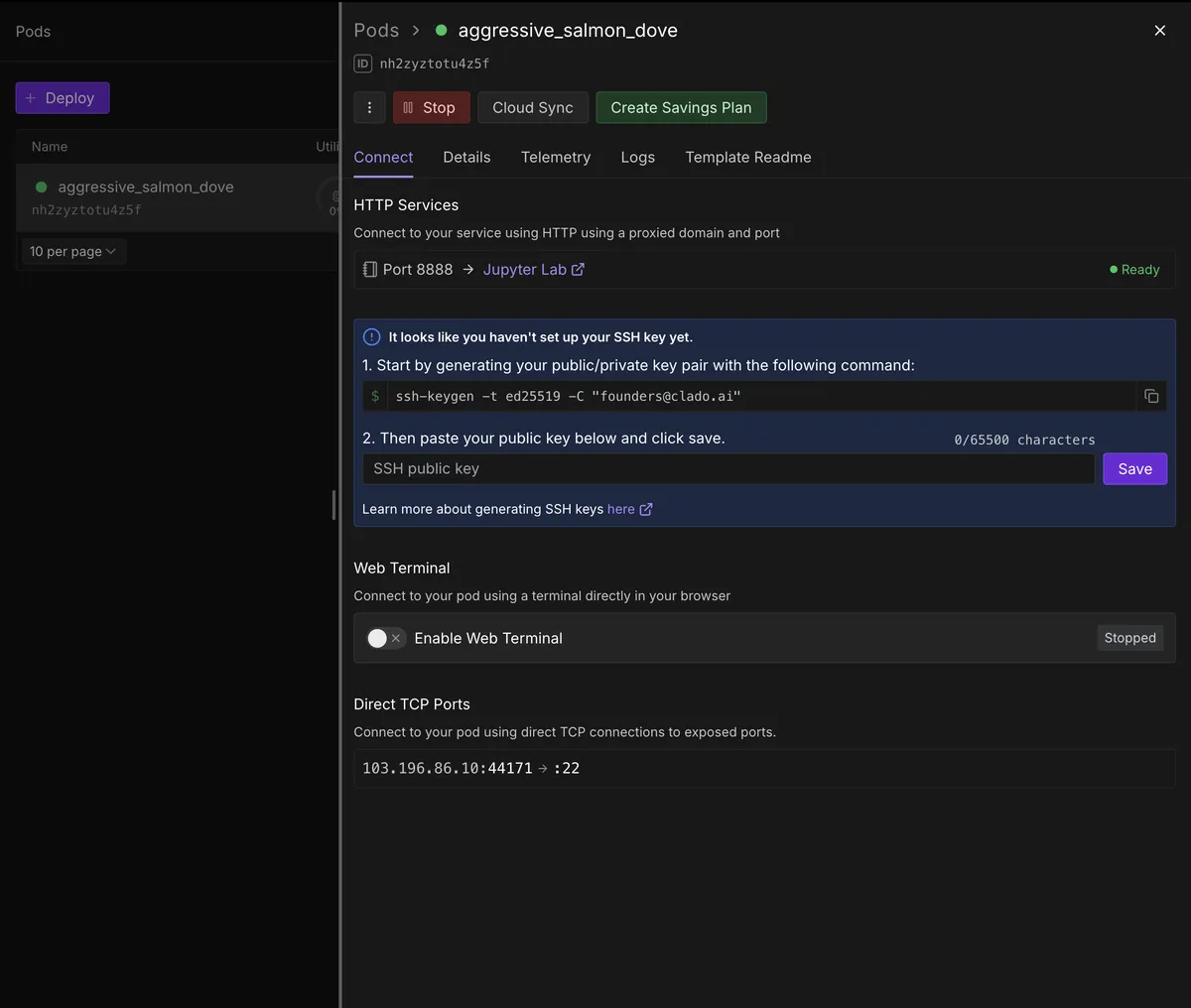Click the Cloud Sync button
1191x1008 pixels.
[x=532, y=107]
